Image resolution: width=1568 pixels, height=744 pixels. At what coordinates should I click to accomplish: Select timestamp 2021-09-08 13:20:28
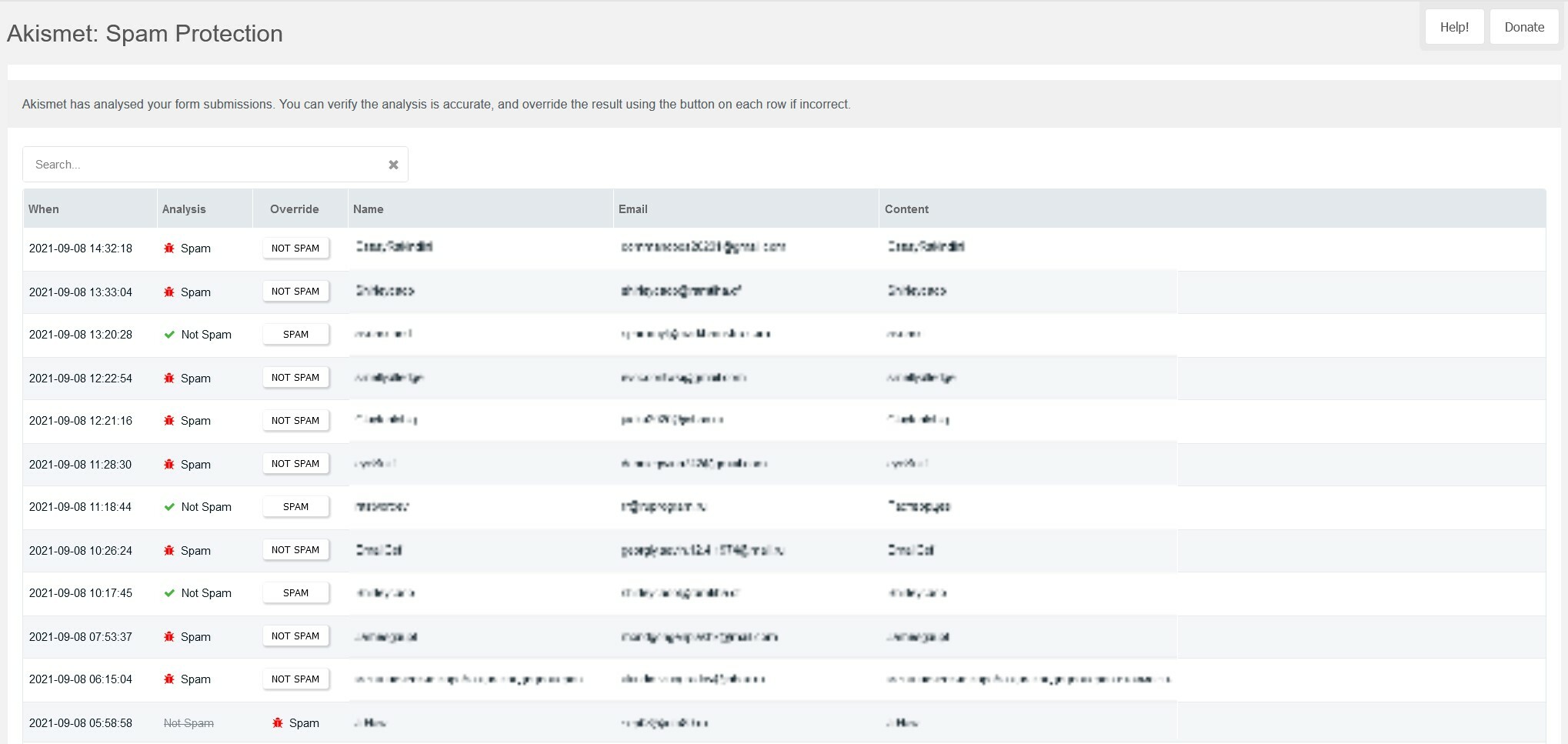click(81, 335)
